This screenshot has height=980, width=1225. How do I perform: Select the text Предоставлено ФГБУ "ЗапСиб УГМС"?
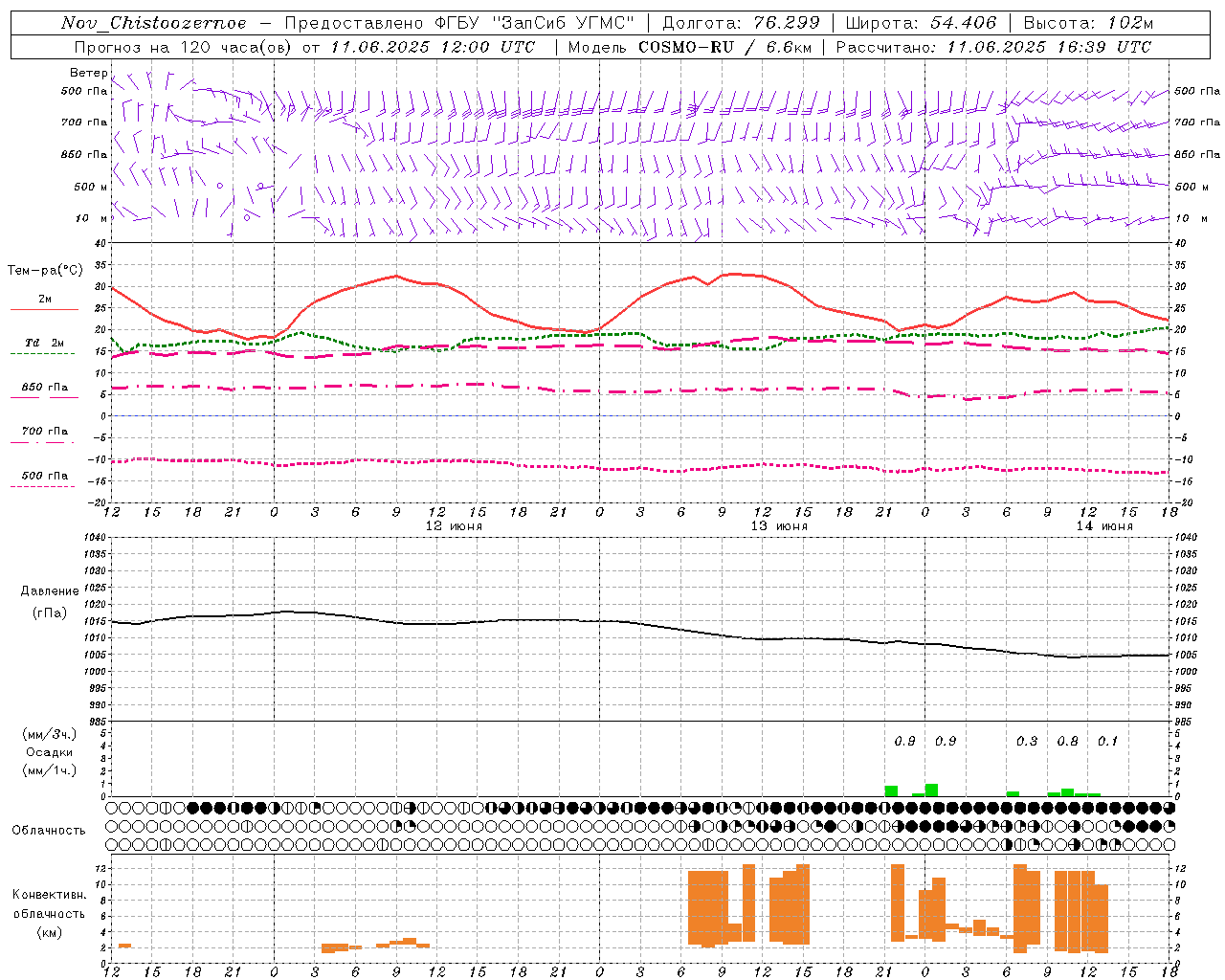point(459,23)
